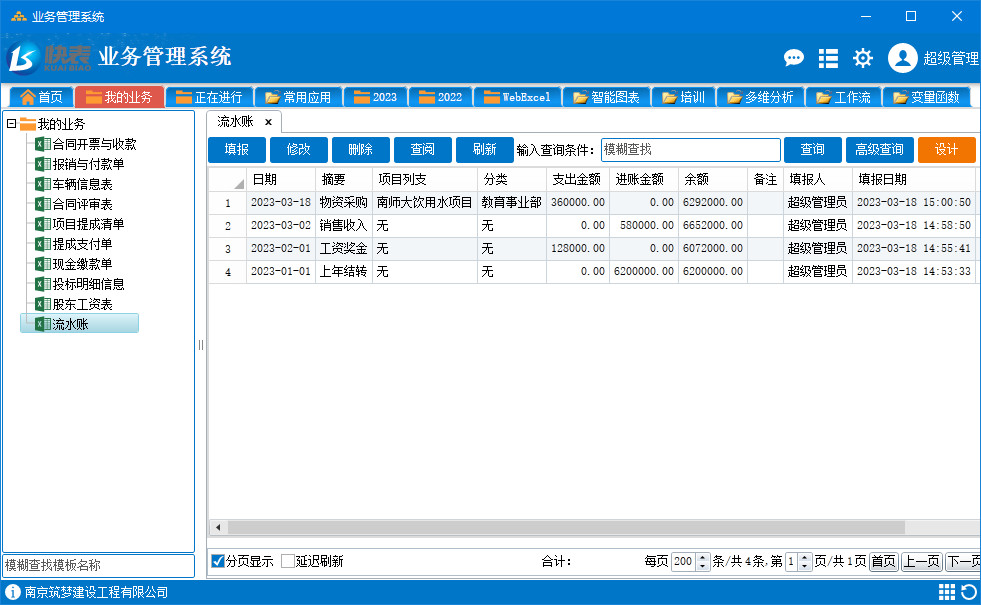Screen dimensions: 981x605
Task: Click the horizontal scrollbar left arrow
Action: pyautogui.click(x=218, y=527)
